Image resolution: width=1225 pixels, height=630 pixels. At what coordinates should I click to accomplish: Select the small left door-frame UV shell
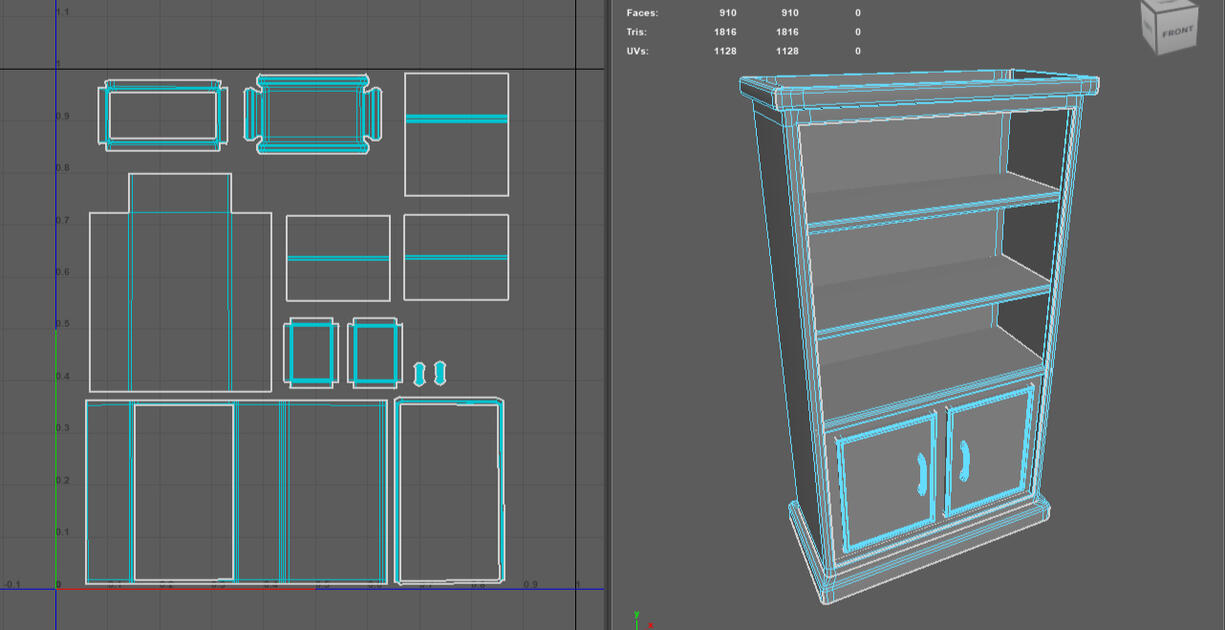[x=312, y=353]
